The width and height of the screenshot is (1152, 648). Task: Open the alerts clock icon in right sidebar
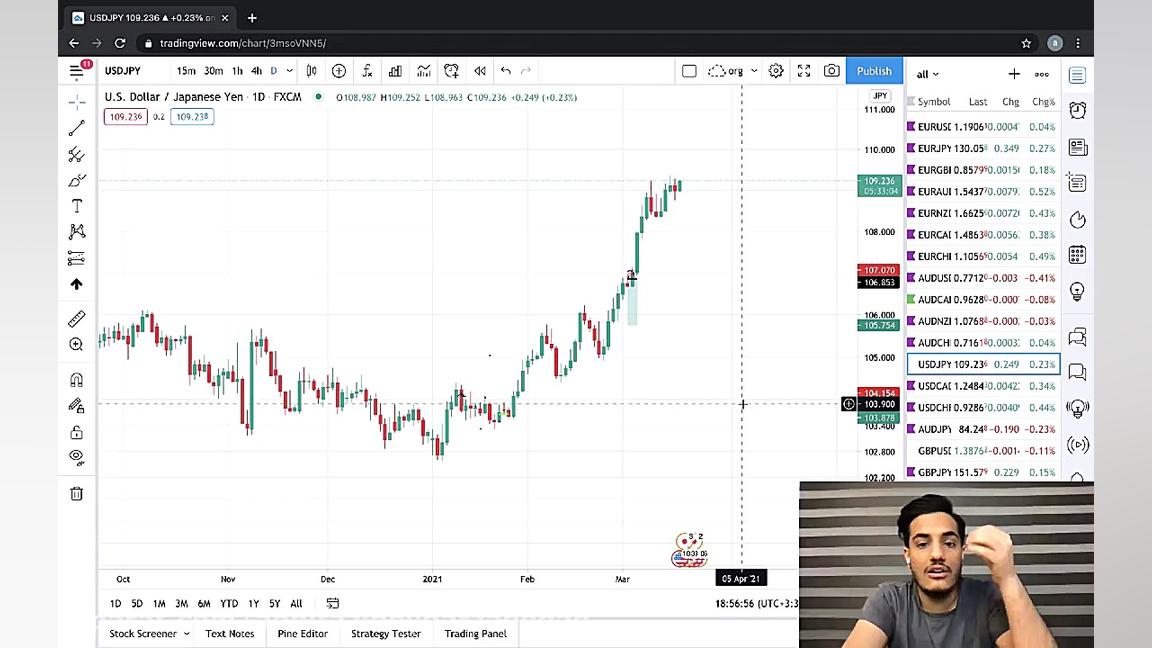pyautogui.click(x=1078, y=111)
